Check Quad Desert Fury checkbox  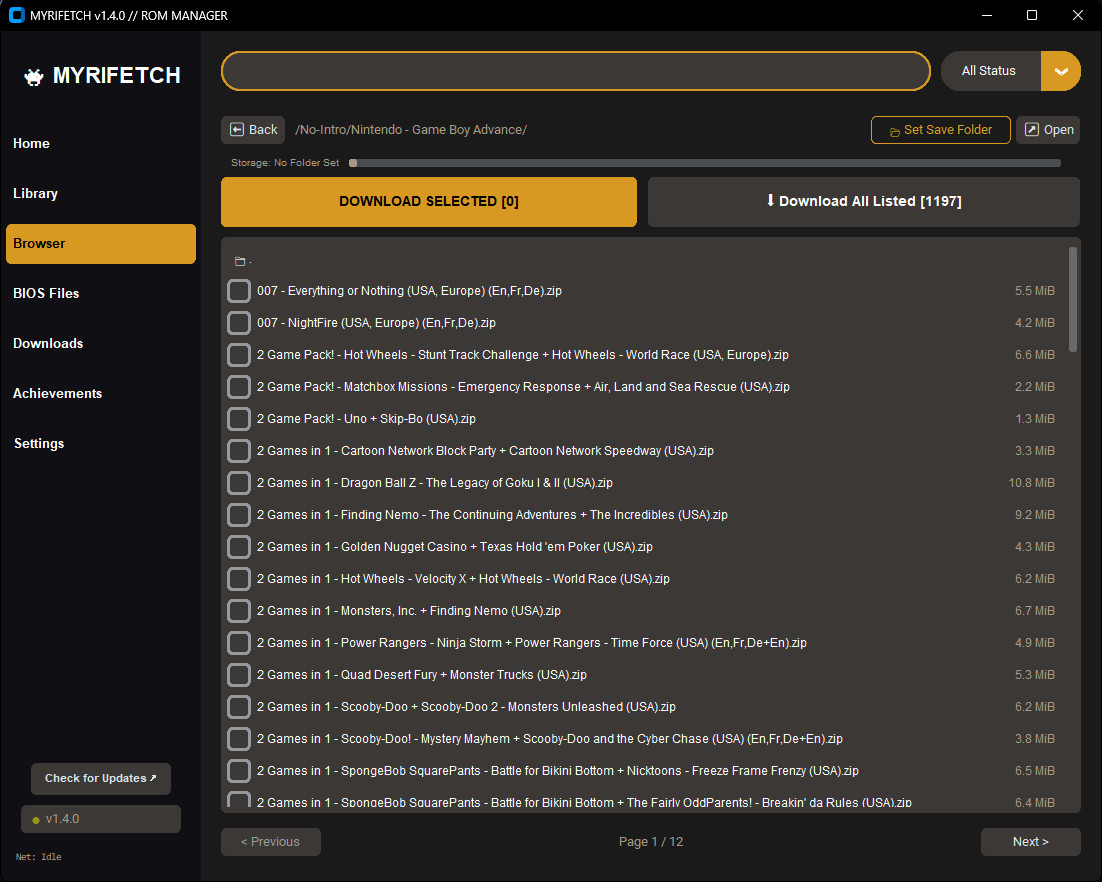coord(239,675)
